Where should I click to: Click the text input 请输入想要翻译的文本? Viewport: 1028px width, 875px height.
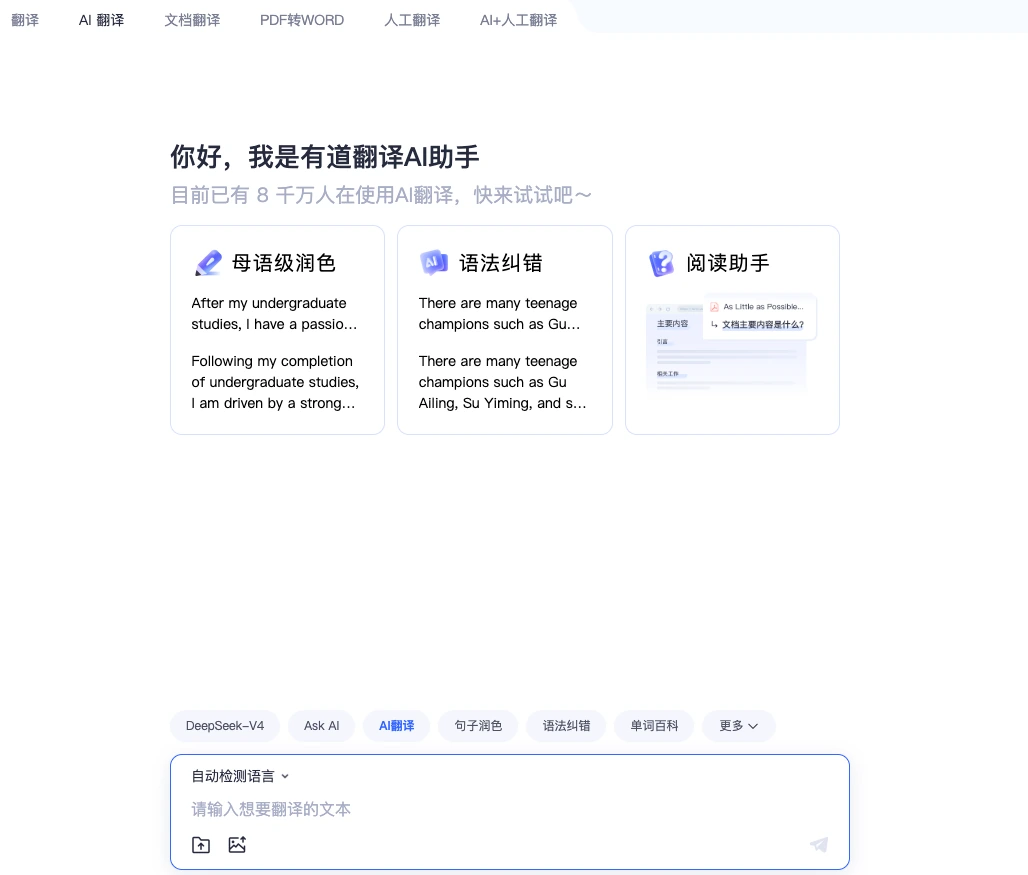(x=509, y=809)
